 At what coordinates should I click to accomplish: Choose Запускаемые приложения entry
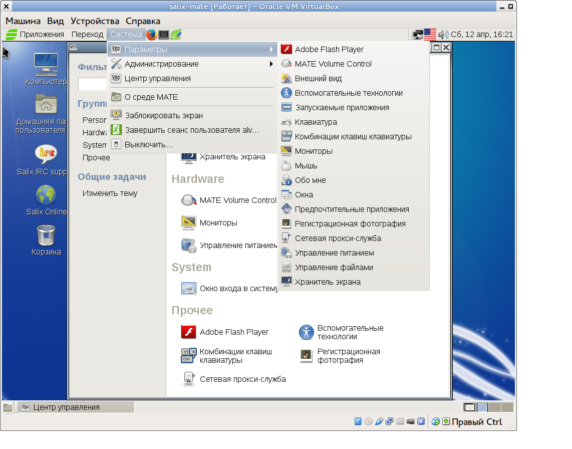pos(354,108)
